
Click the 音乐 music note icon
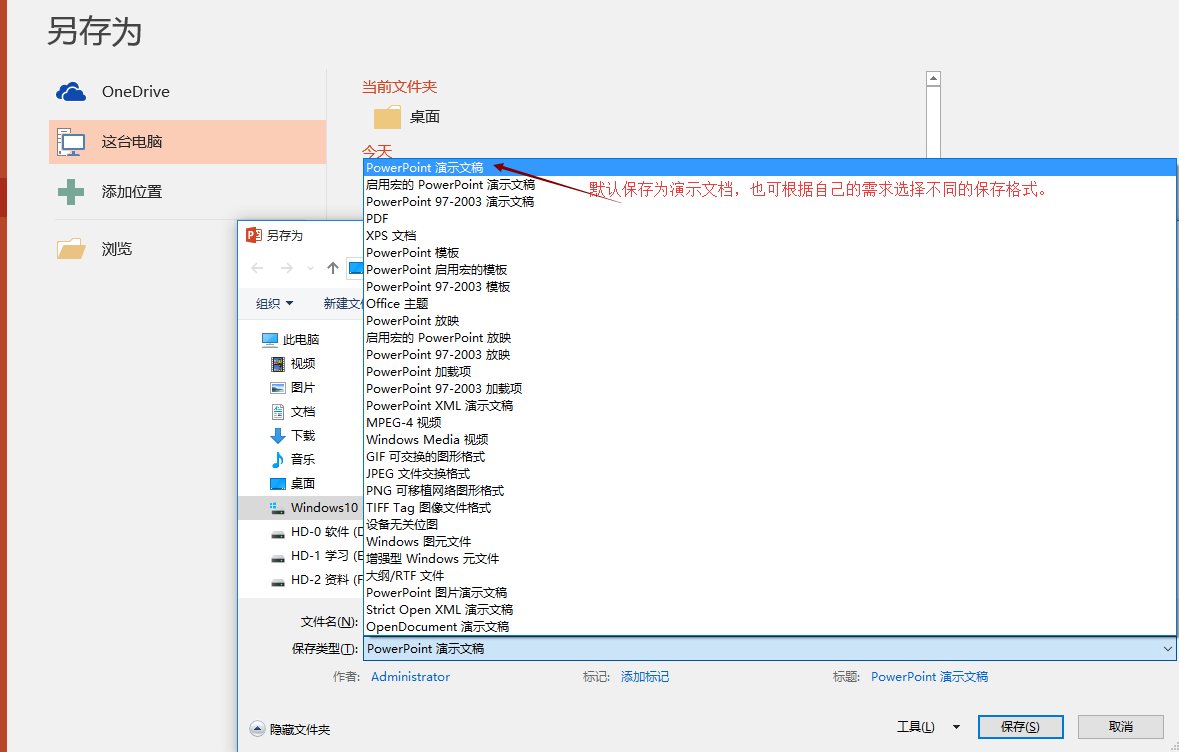(x=278, y=460)
